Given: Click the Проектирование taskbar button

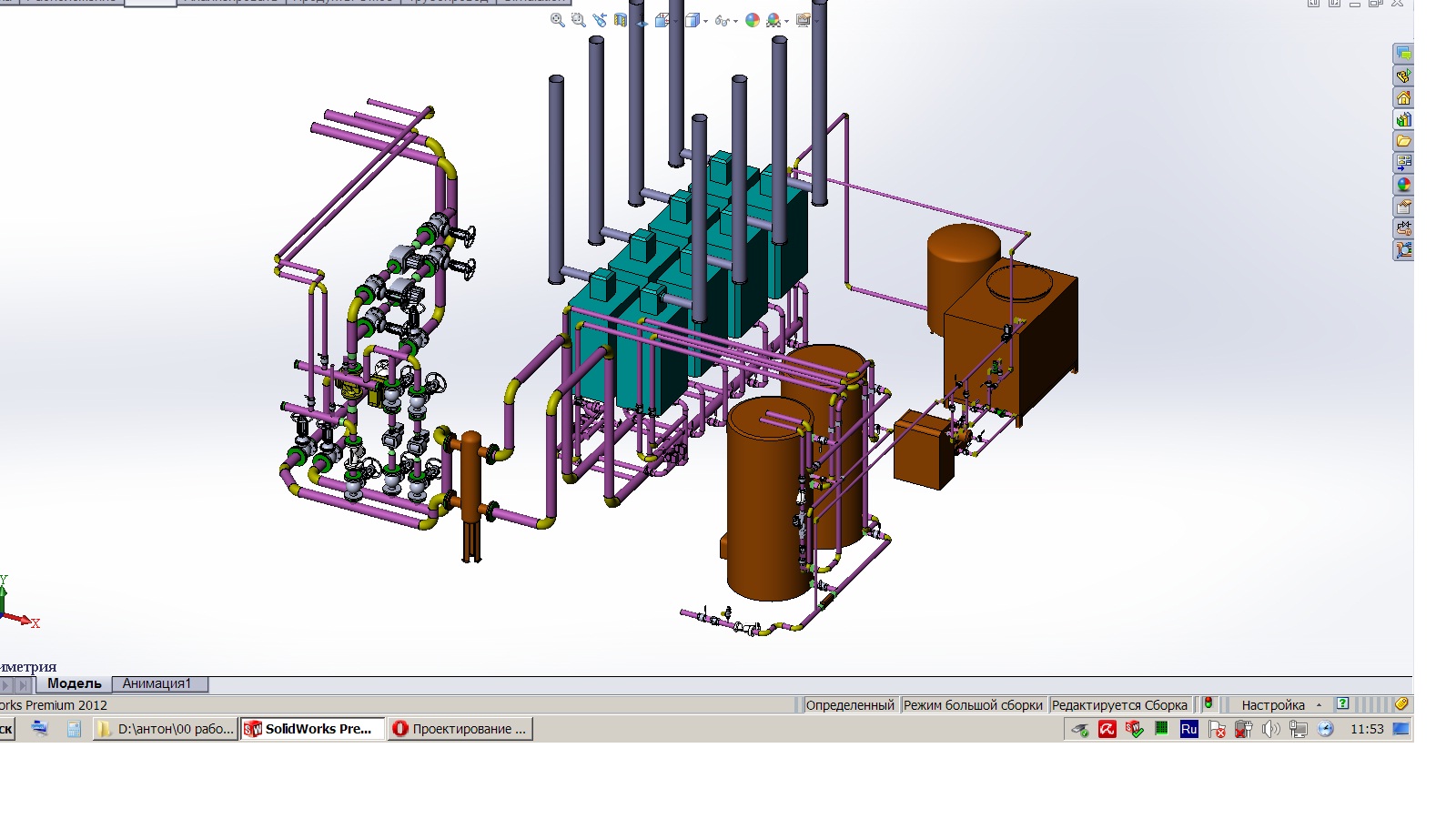Looking at the screenshot, I should tap(460, 729).
